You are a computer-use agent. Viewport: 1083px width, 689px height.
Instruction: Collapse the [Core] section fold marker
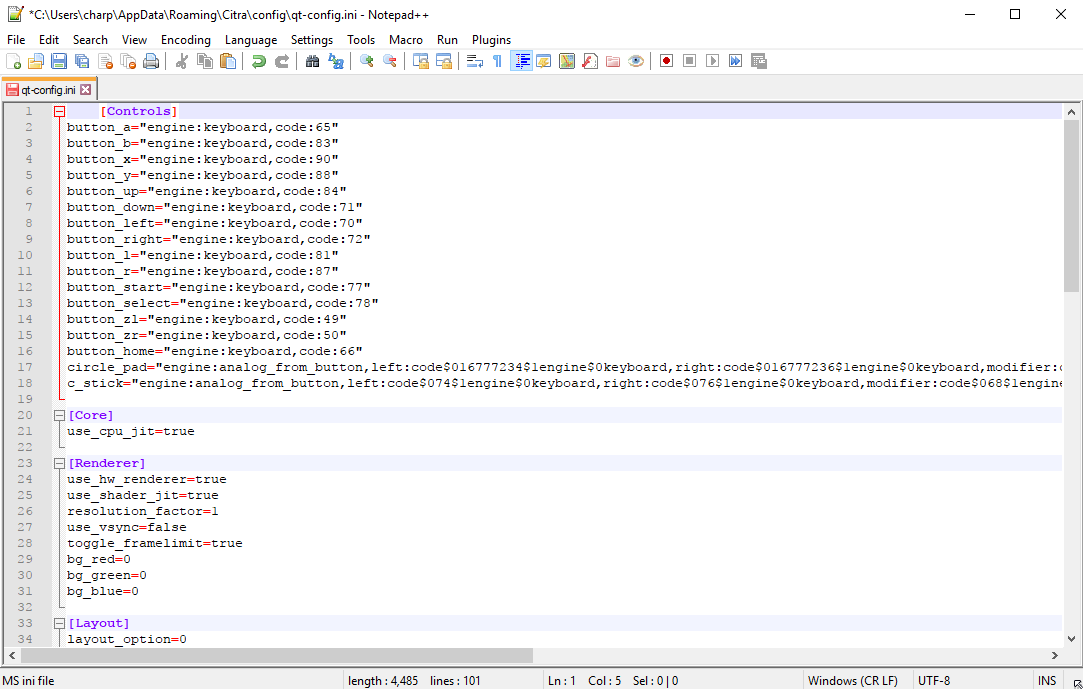(x=60, y=416)
